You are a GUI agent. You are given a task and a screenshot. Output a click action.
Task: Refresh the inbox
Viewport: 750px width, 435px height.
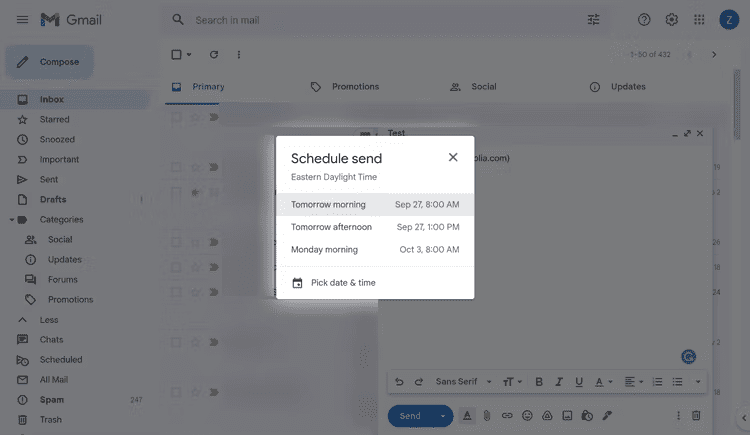(x=214, y=55)
